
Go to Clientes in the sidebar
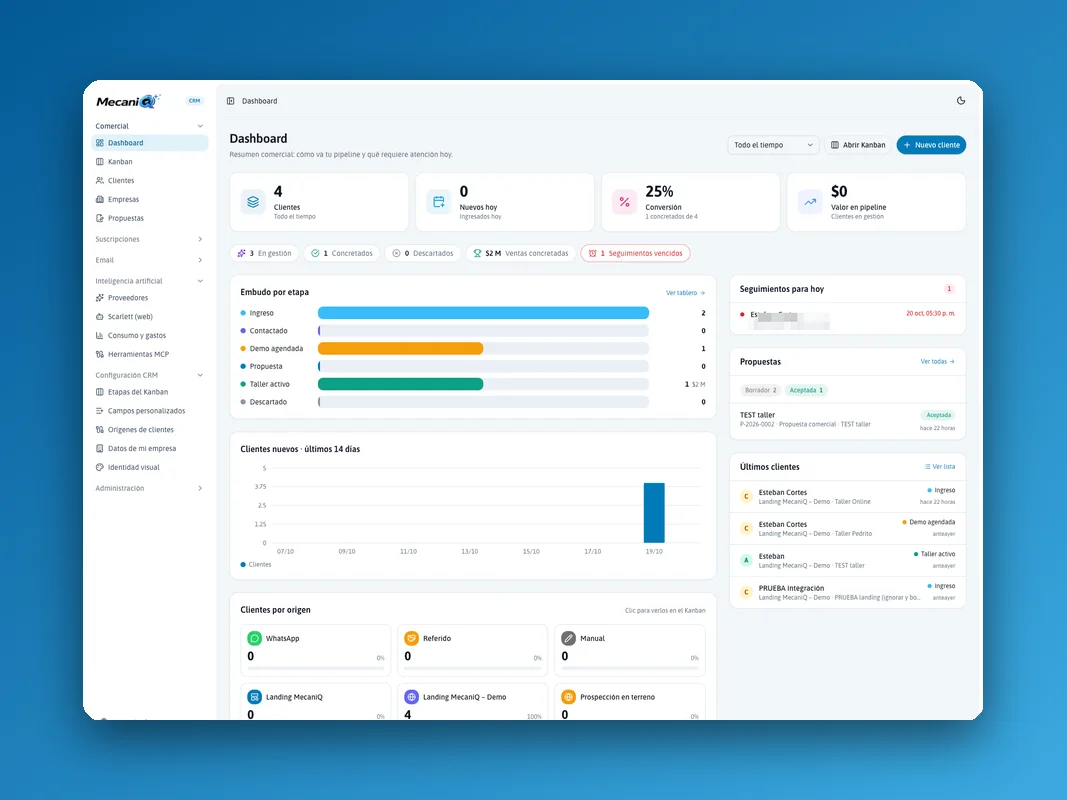(150, 180)
